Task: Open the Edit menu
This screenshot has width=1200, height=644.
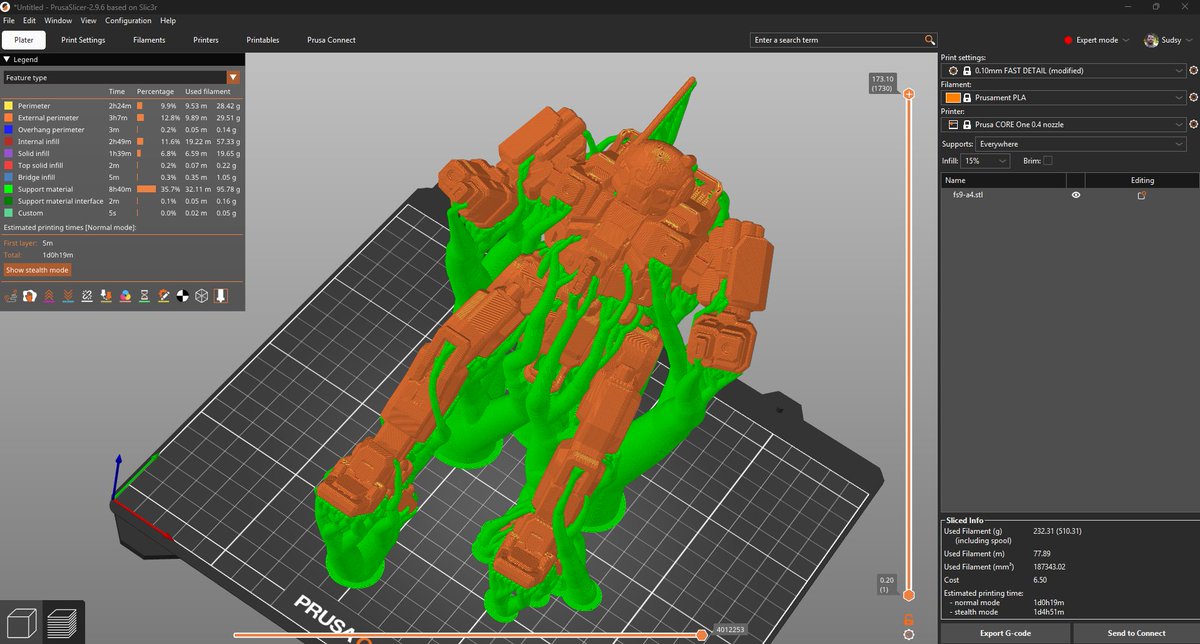Action: 30,20
